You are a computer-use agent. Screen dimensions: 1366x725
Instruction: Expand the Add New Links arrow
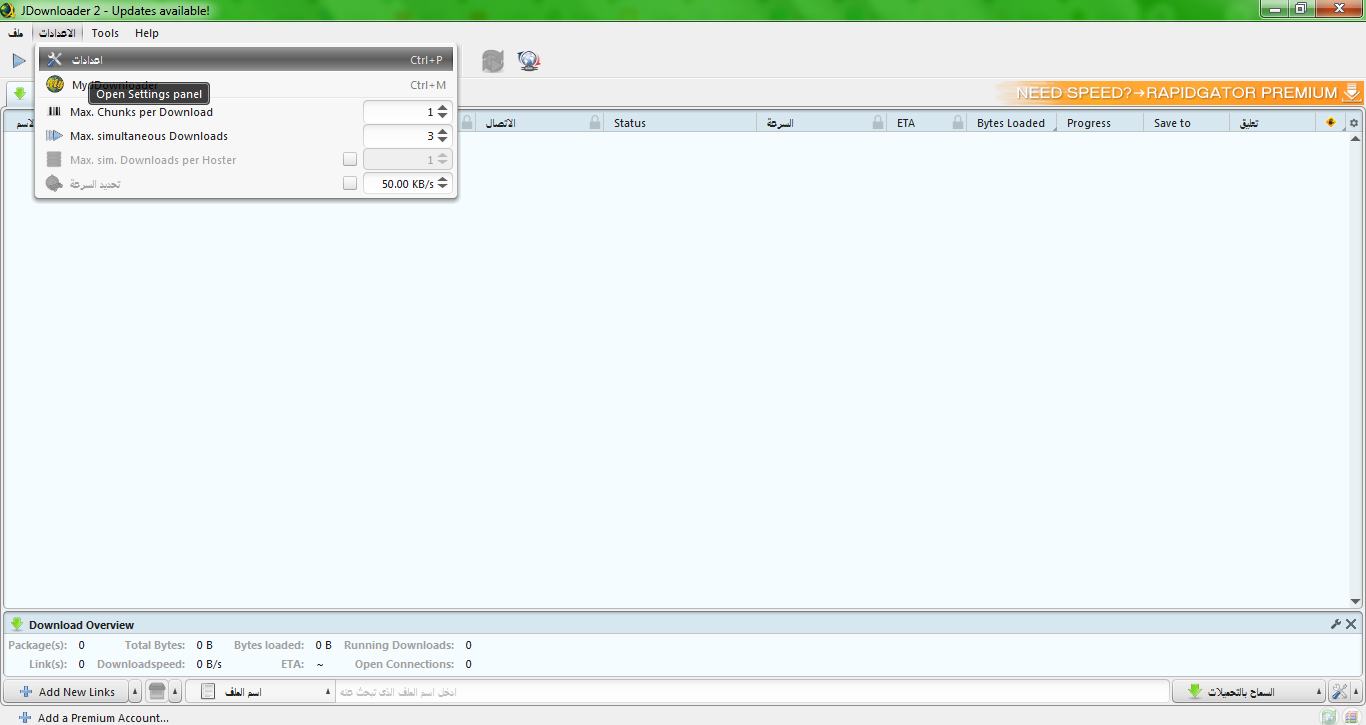(135, 692)
